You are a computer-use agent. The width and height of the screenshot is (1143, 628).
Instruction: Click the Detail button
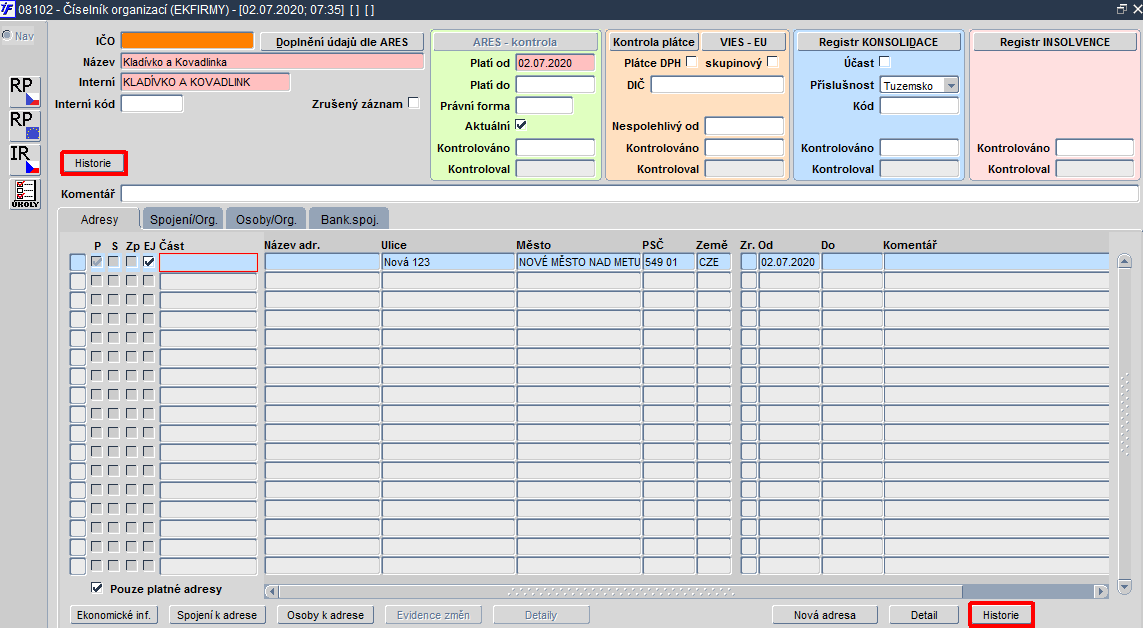[x=924, y=615]
